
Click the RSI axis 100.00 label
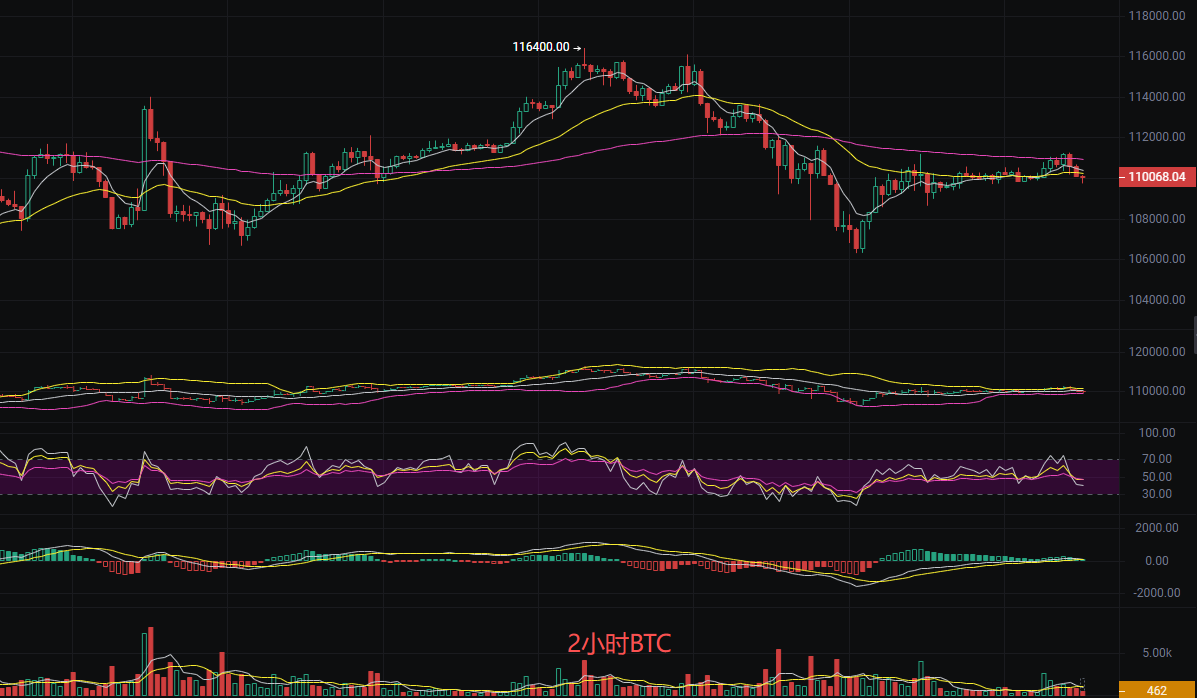pyautogui.click(x=1156, y=433)
